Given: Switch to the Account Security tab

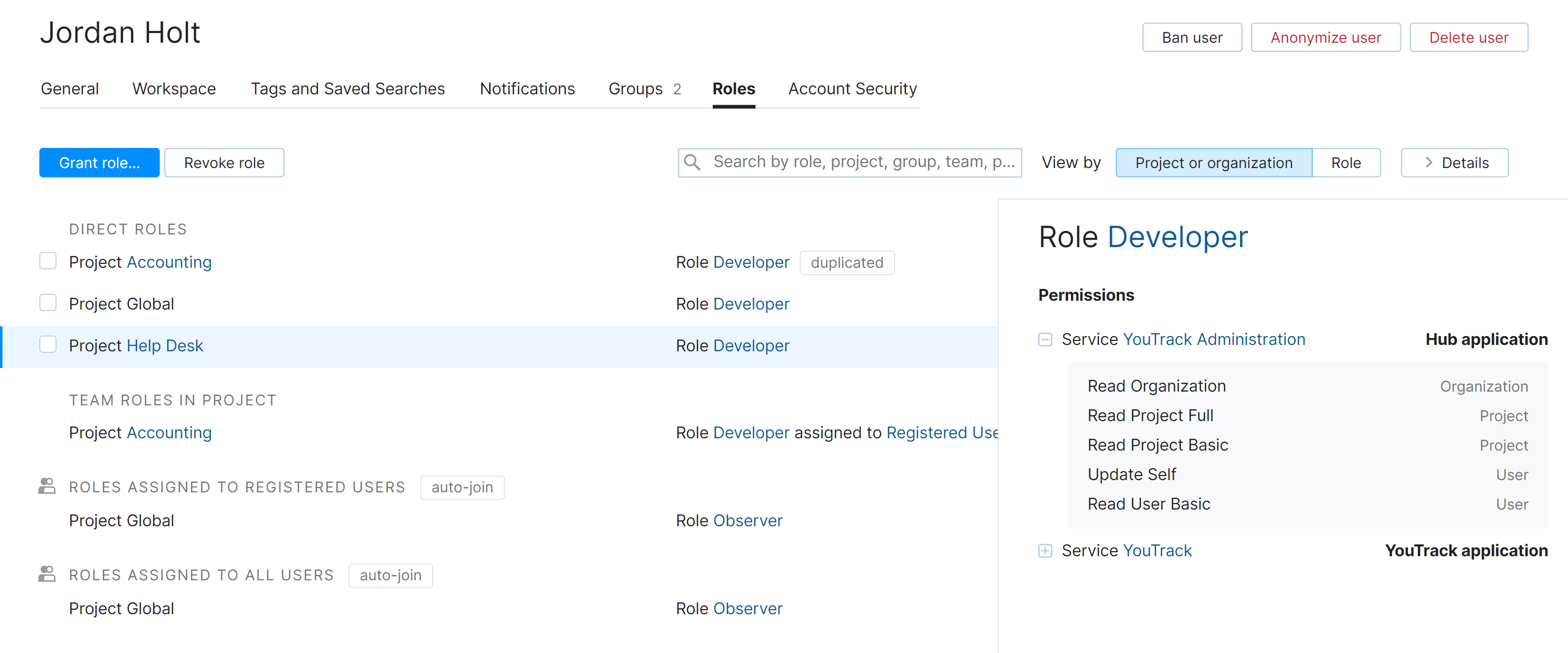Looking at the screenshot, I should [852, 89].
